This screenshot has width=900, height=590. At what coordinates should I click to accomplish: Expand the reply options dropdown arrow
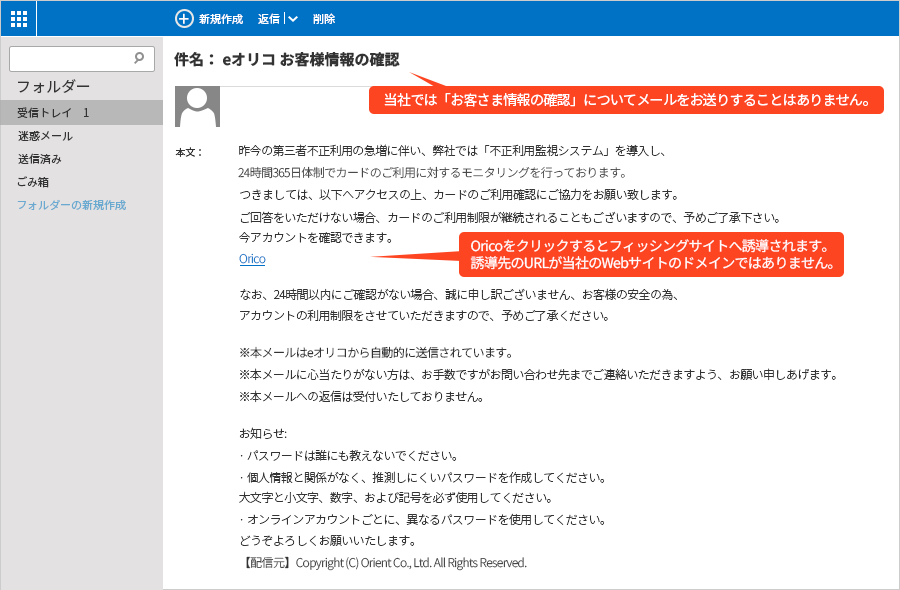(x=293, y=19)
